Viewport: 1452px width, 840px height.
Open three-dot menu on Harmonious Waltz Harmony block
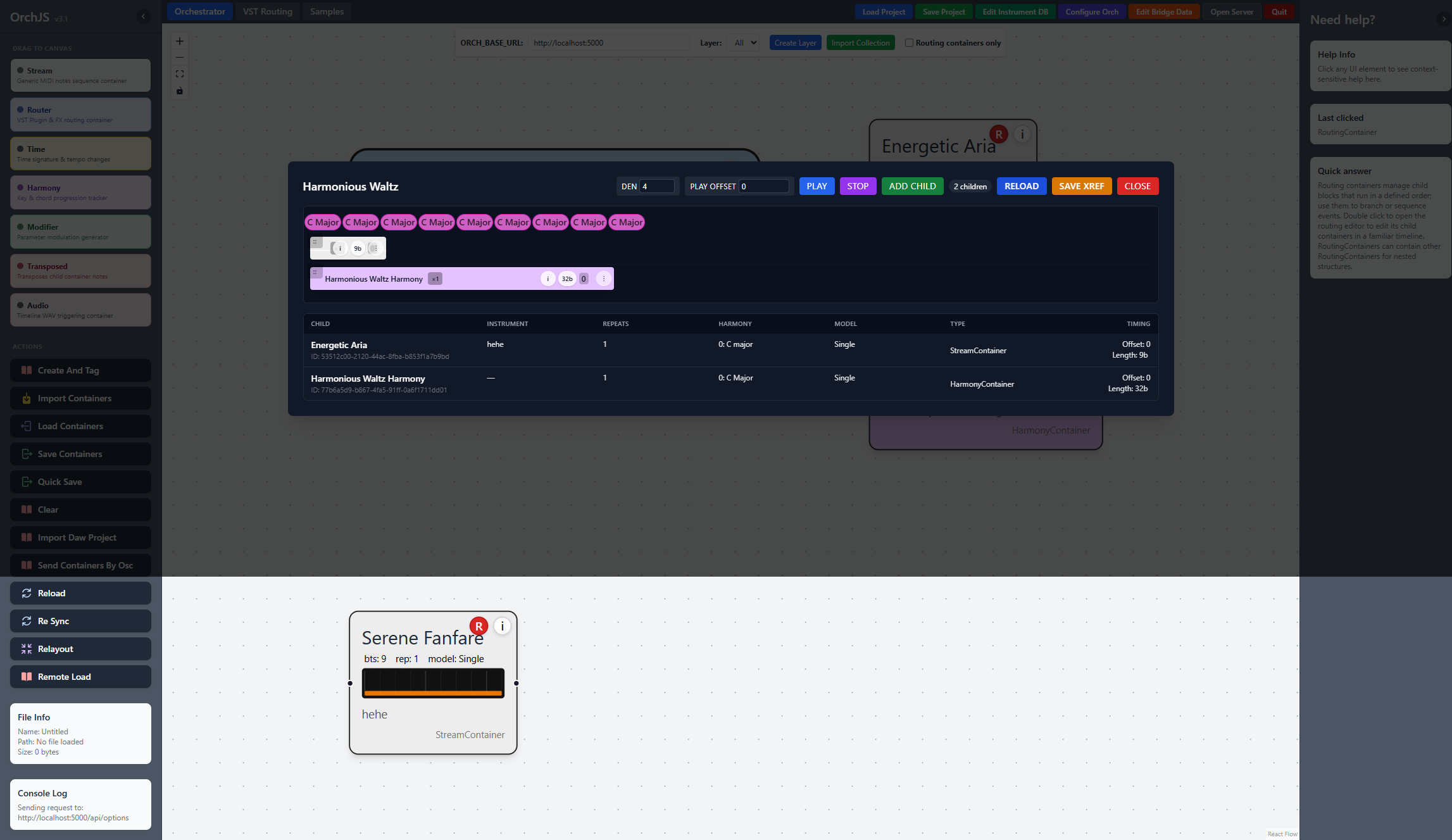[x=604, y=279]
